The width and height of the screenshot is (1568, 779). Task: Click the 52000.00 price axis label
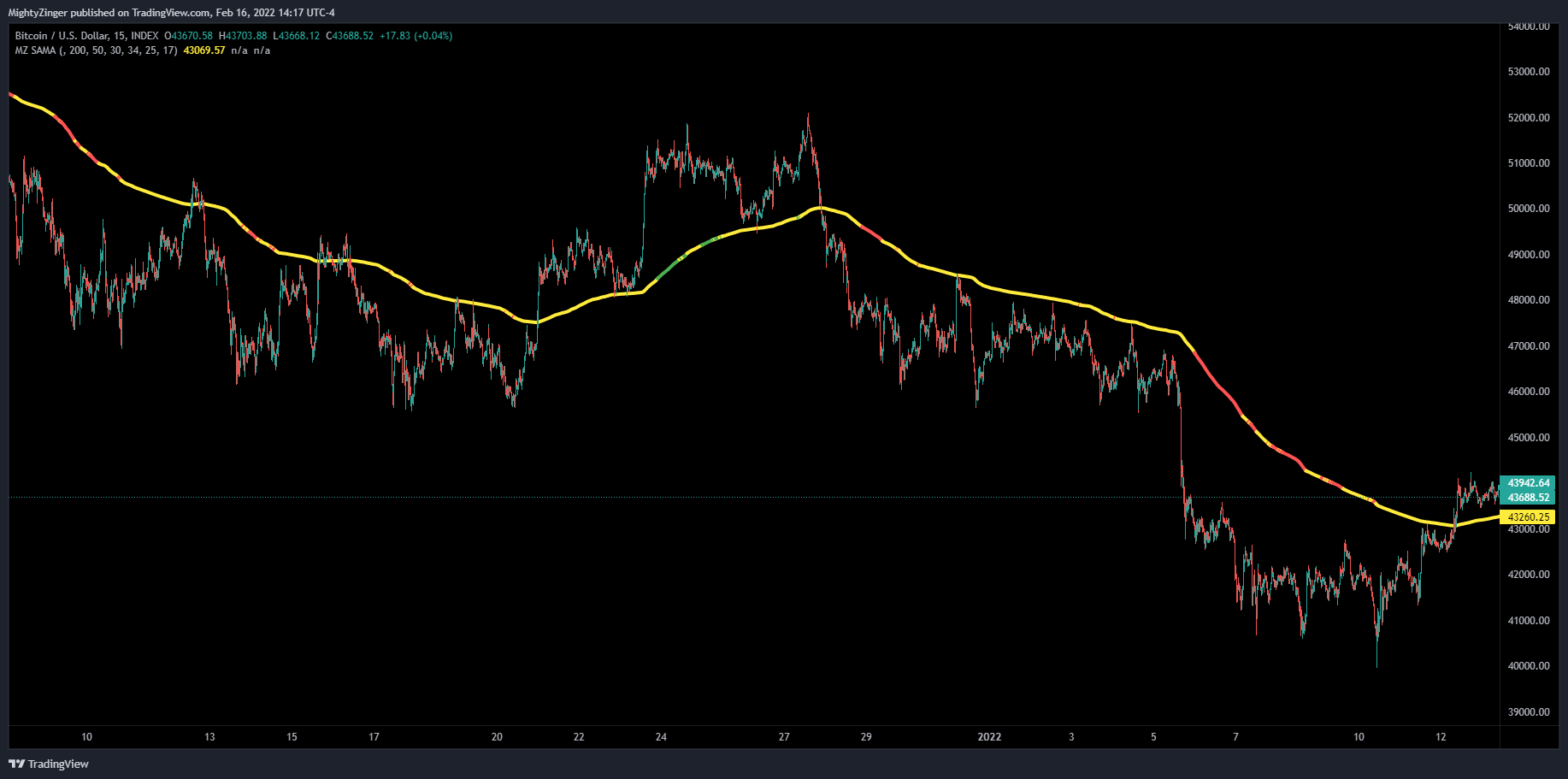1529,118
